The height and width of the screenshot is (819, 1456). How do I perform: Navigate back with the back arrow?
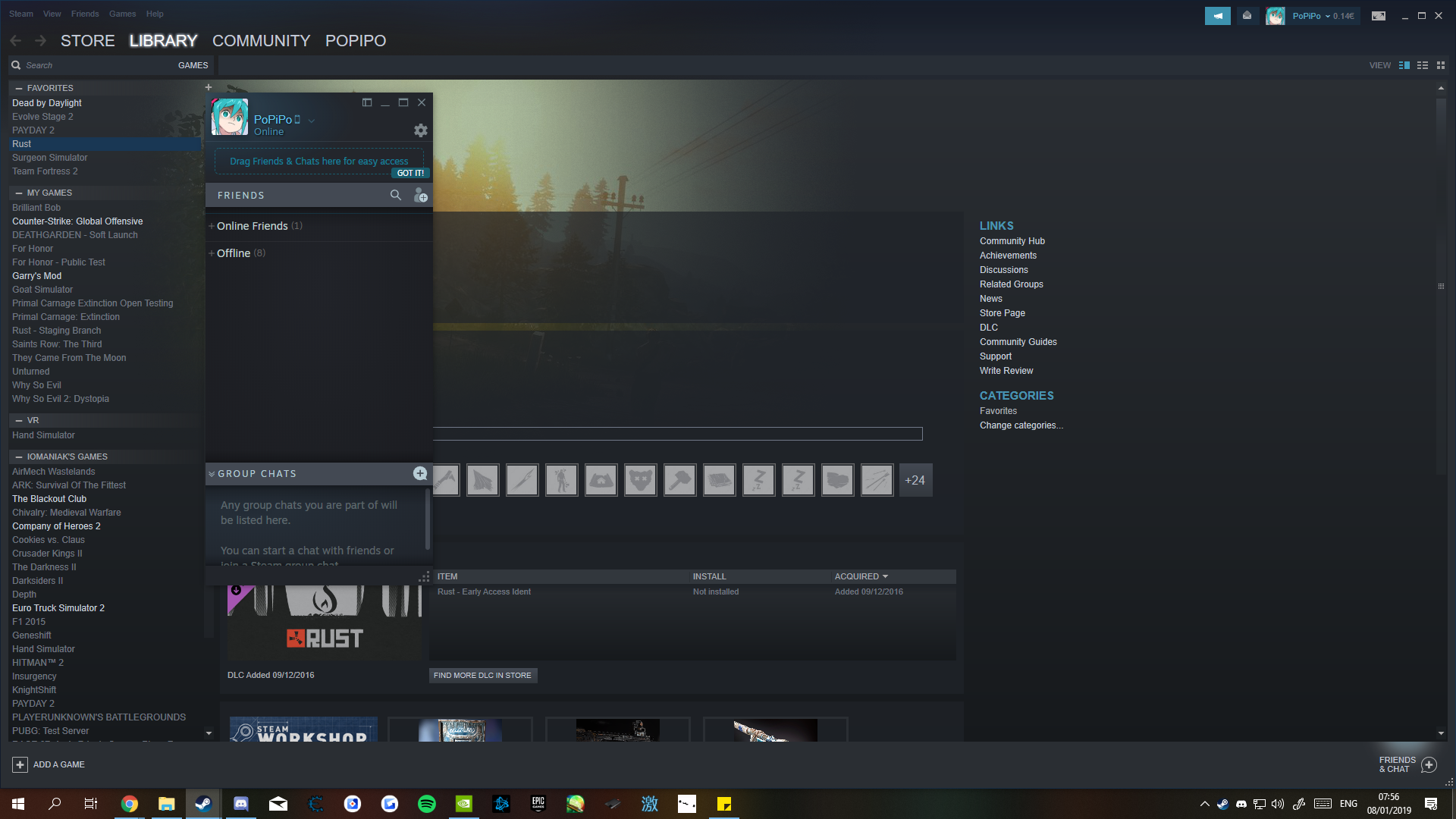tap(16, 41)
